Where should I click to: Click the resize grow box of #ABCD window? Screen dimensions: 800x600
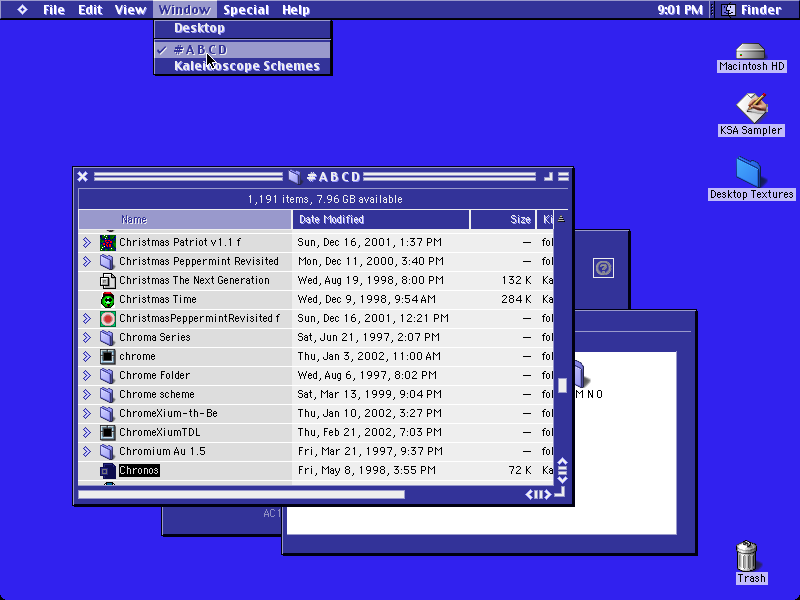560,493
